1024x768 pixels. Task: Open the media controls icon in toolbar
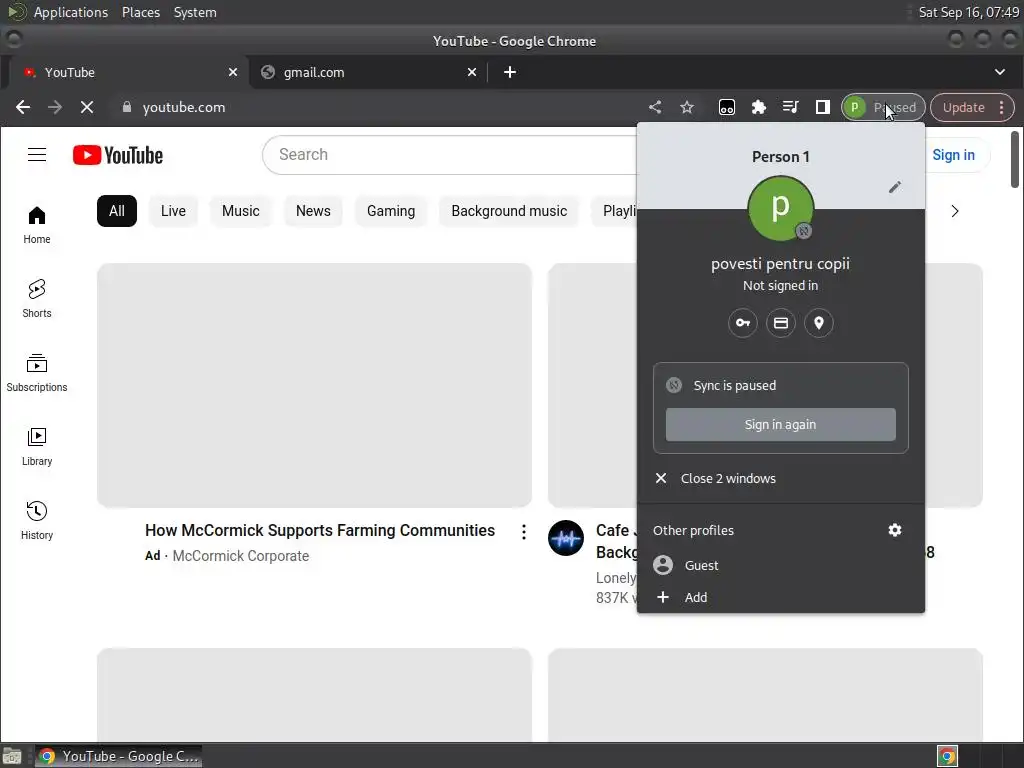point(790,107)
